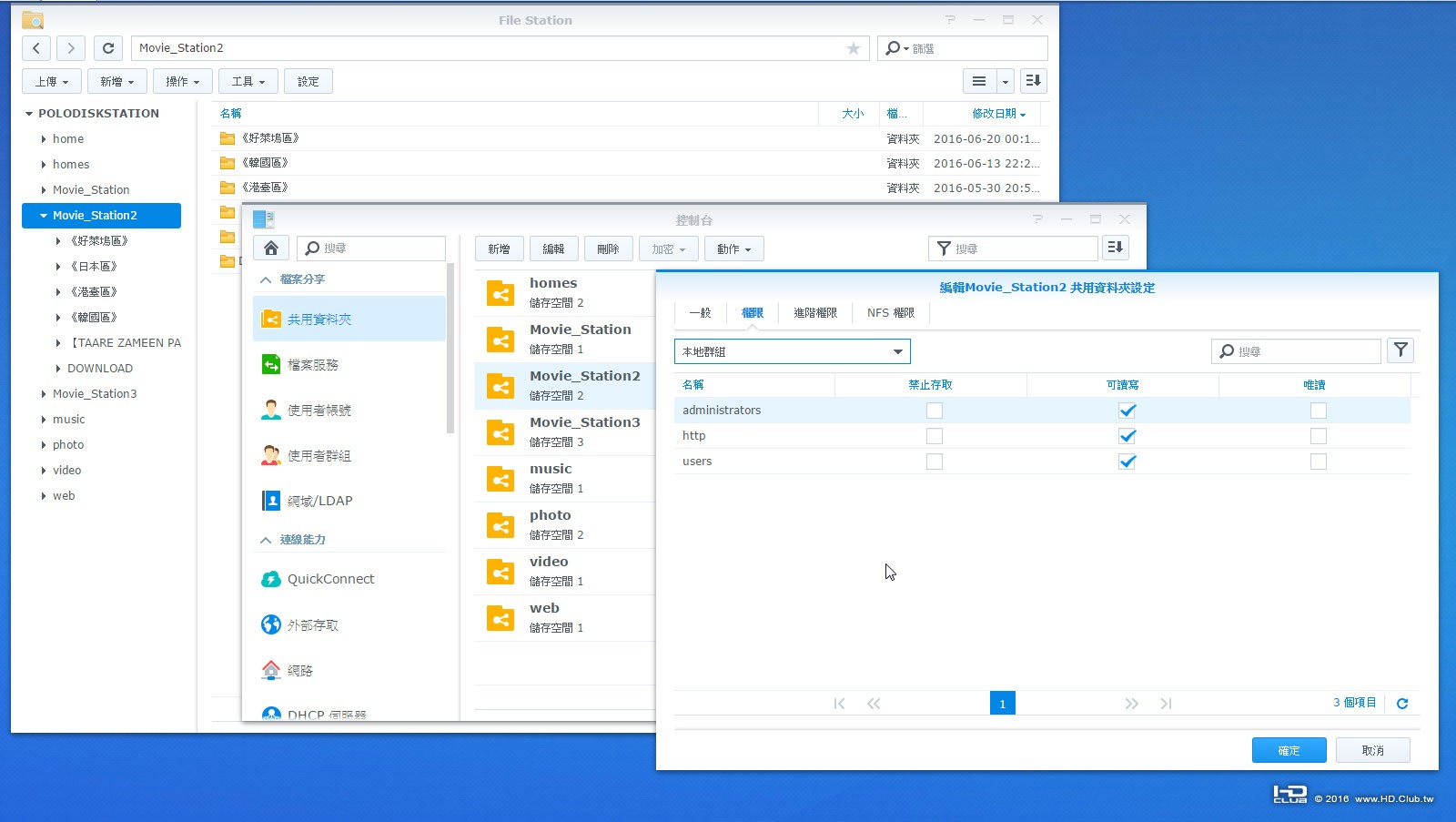Switch to the Advanced Permissions tab
1456x822 pixels.
[815, 313]
